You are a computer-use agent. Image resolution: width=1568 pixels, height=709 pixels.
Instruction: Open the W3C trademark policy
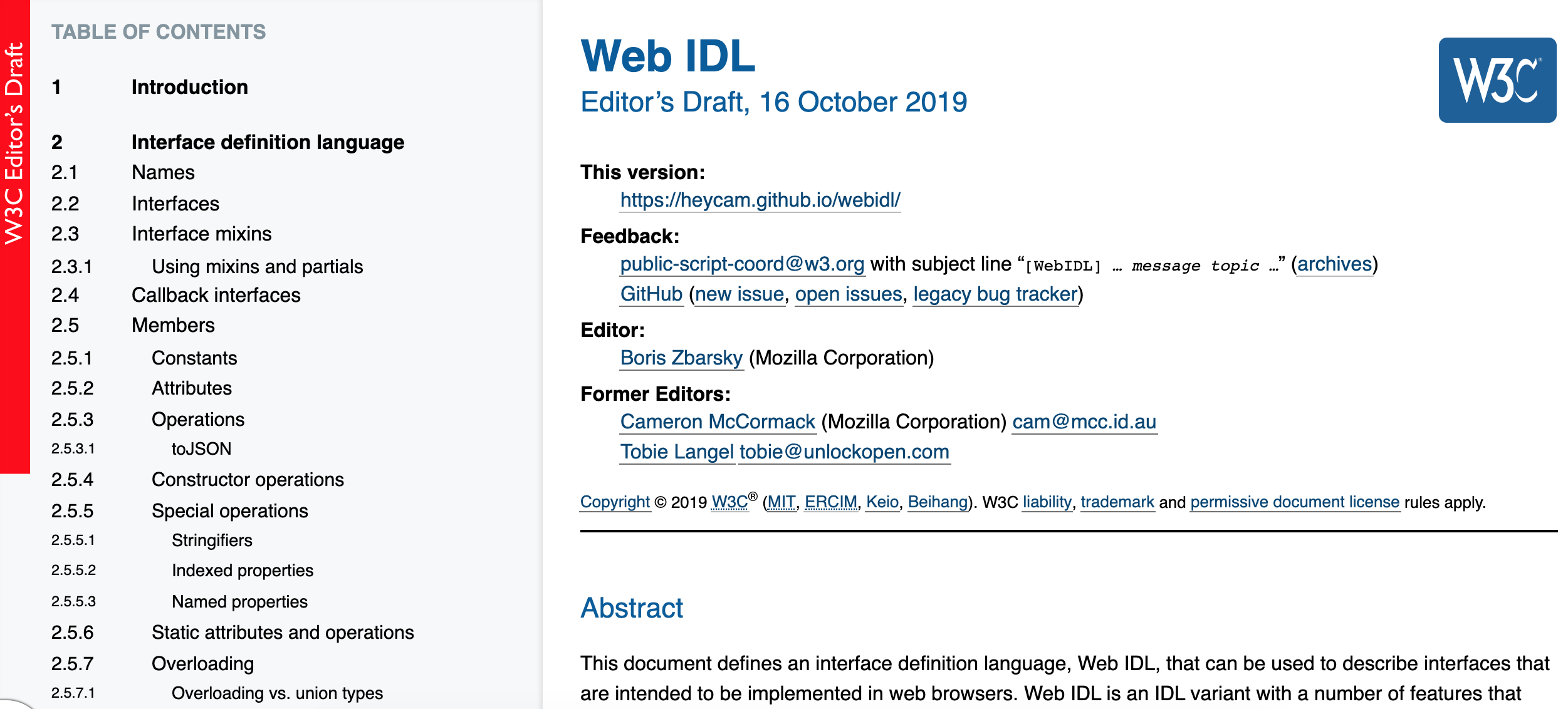pyautogui.click(x=1118, y=502)
